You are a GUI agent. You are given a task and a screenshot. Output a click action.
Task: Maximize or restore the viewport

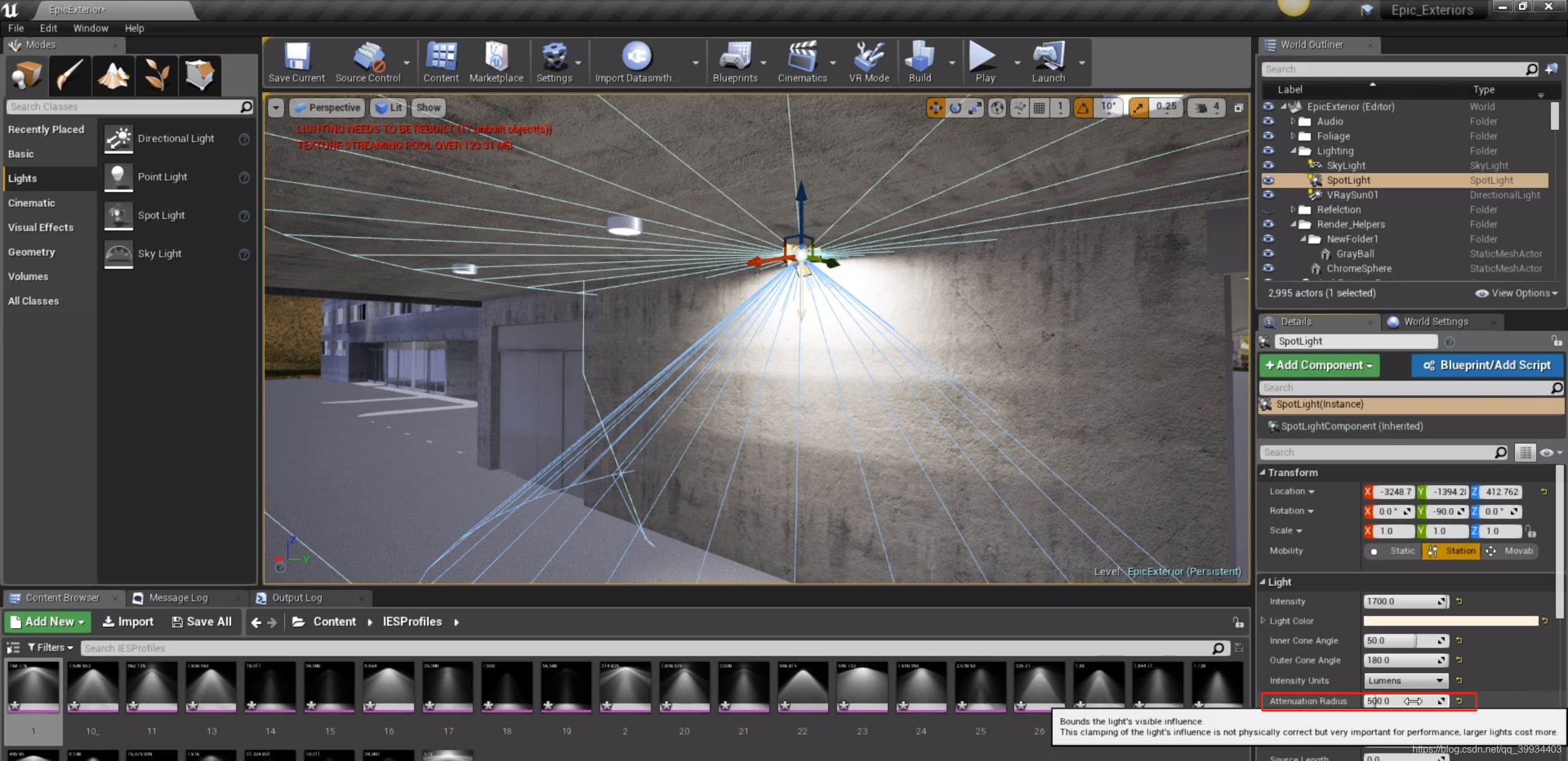[x=1238, y=108]
